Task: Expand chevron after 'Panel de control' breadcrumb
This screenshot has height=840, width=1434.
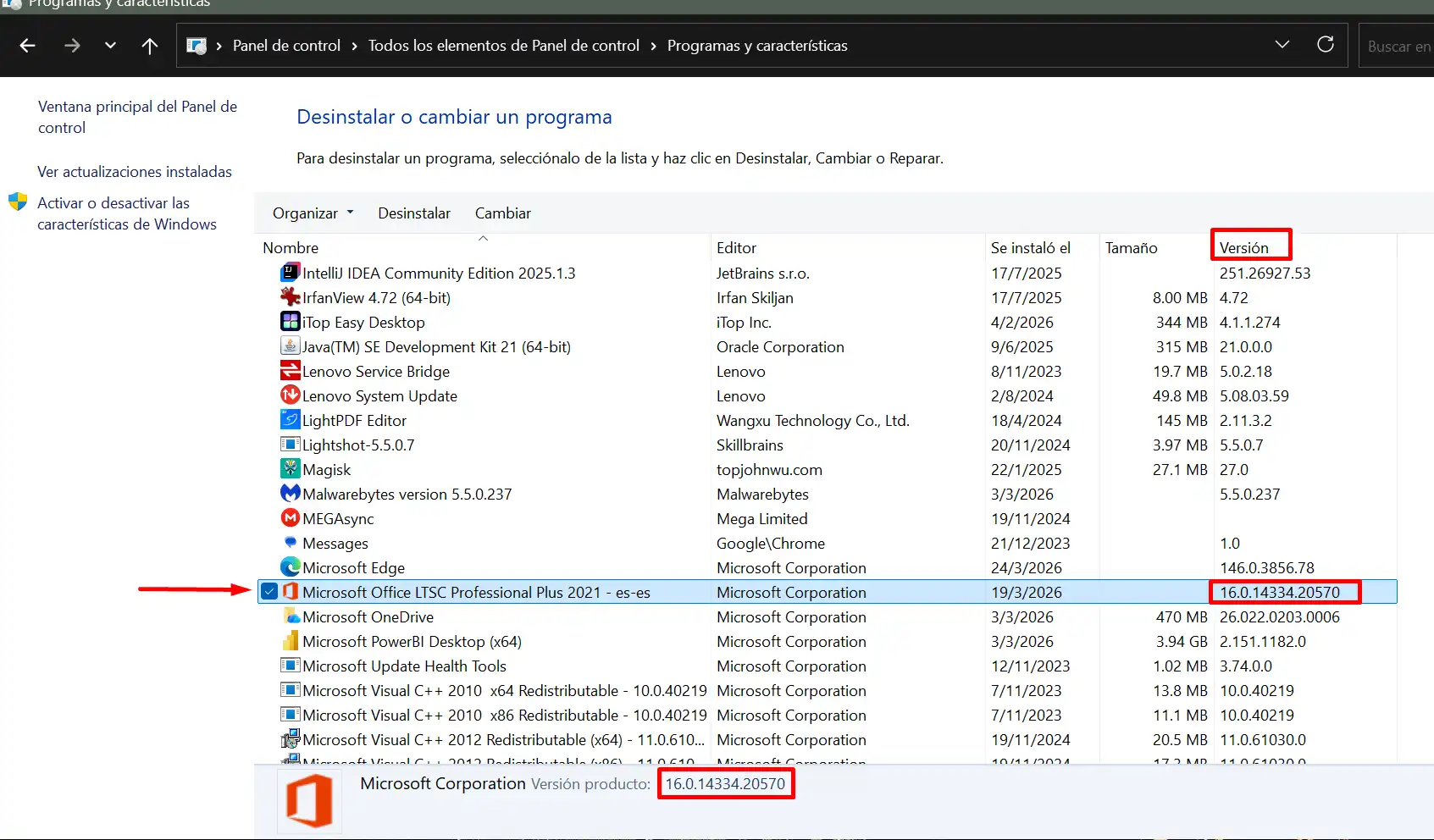Action: click(354, 46)
